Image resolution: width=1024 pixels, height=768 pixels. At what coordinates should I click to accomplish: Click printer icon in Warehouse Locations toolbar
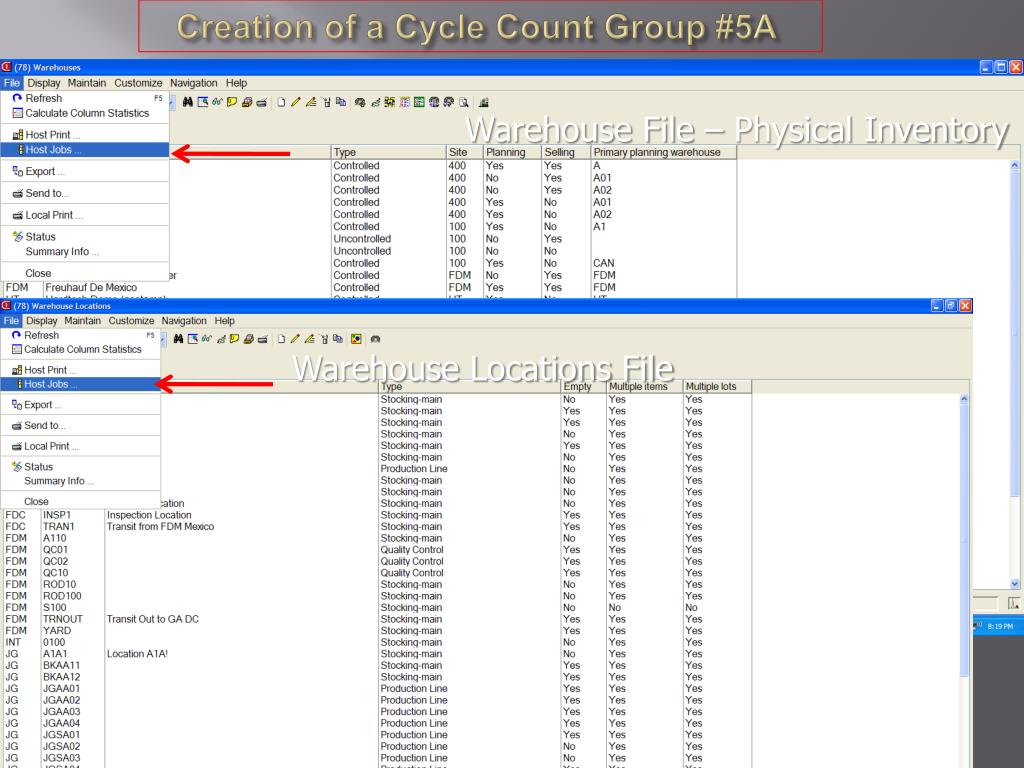(x=249, y=339)
